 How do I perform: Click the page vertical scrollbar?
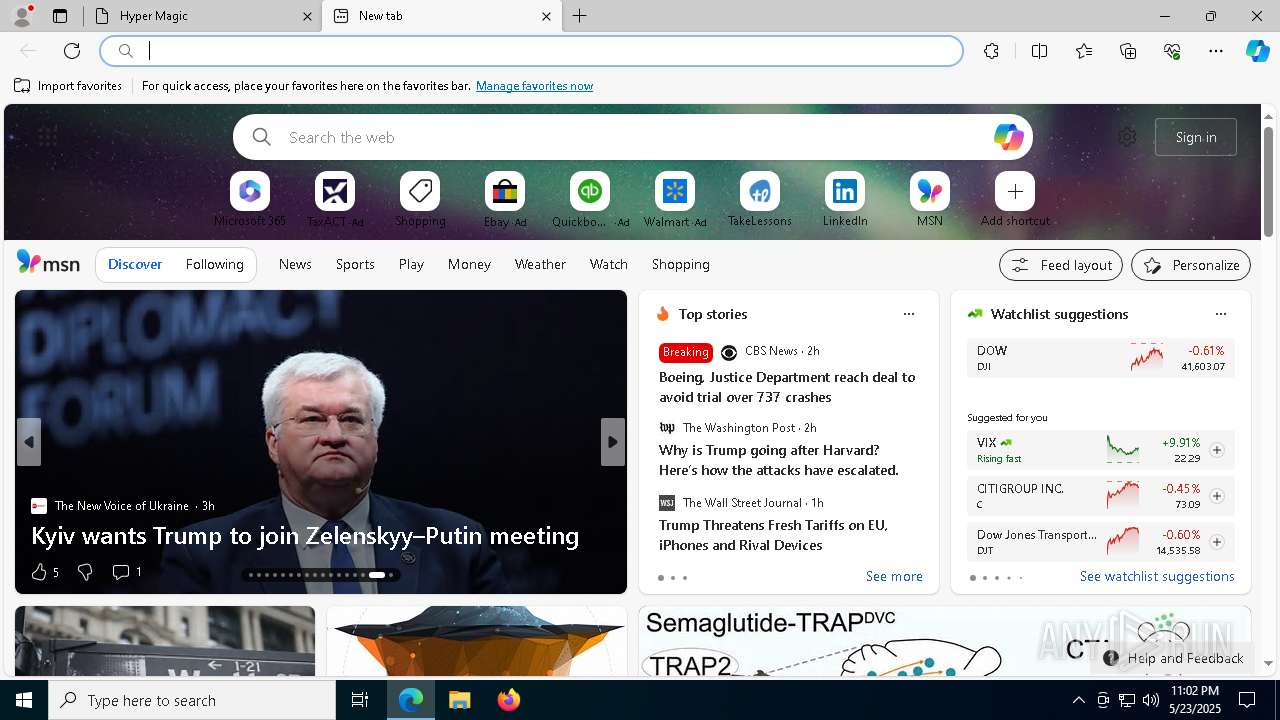pyautogui.click(x=1268, y=183)
